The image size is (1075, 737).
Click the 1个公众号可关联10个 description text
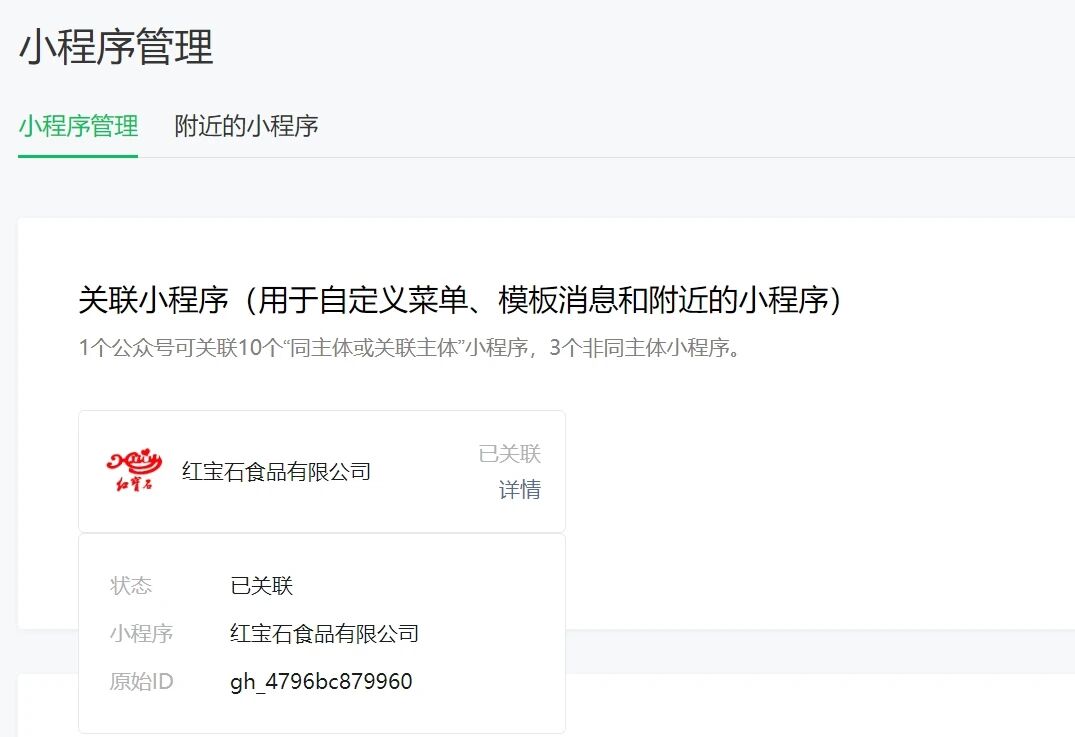tap(410, 348)
